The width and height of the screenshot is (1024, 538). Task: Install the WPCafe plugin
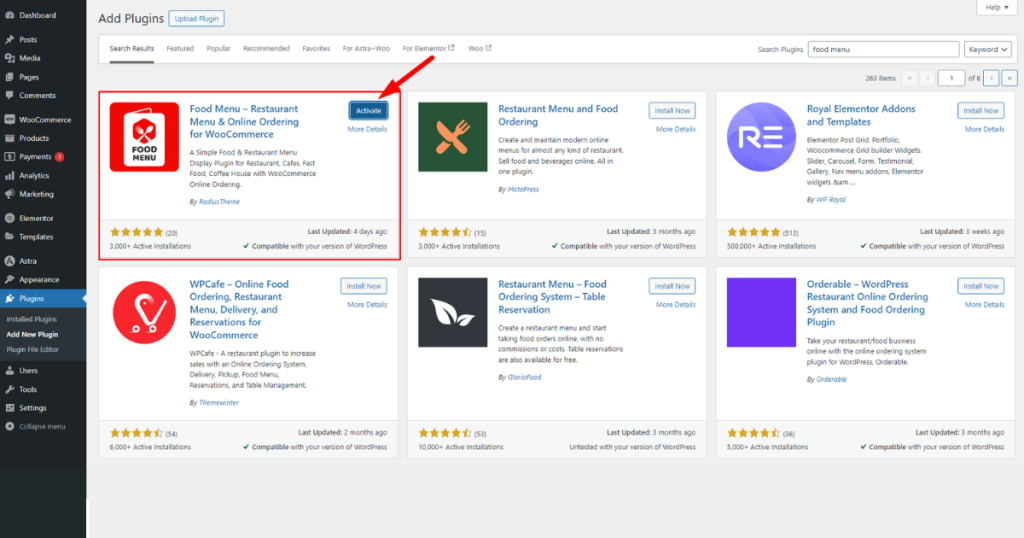pyautogui.click(x=364, y=286)
